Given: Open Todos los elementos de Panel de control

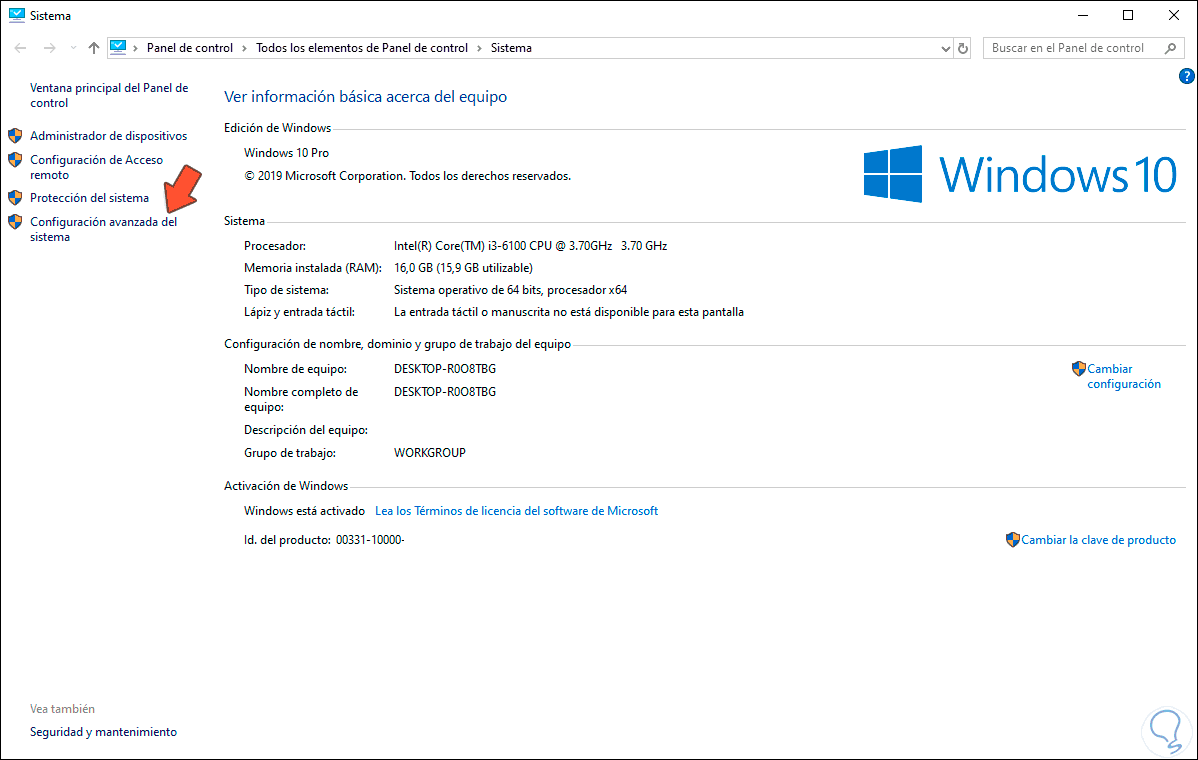Looking at the screenshot, I should click(x=361, y=48).
